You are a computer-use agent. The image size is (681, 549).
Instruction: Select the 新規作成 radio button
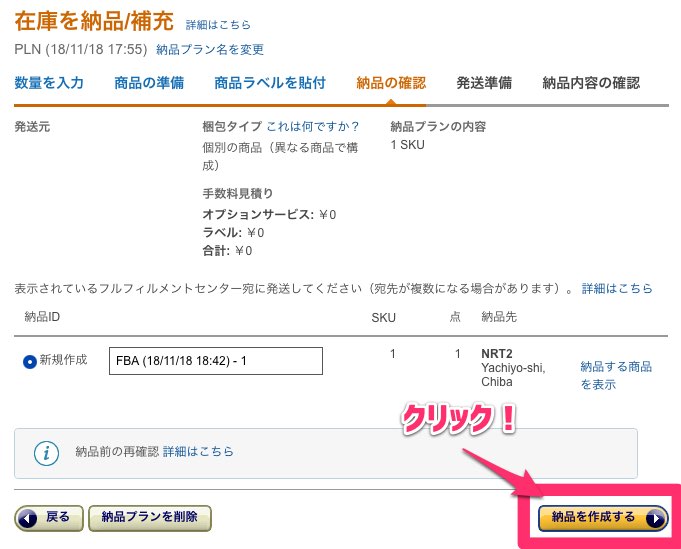[x=30, y=361]
